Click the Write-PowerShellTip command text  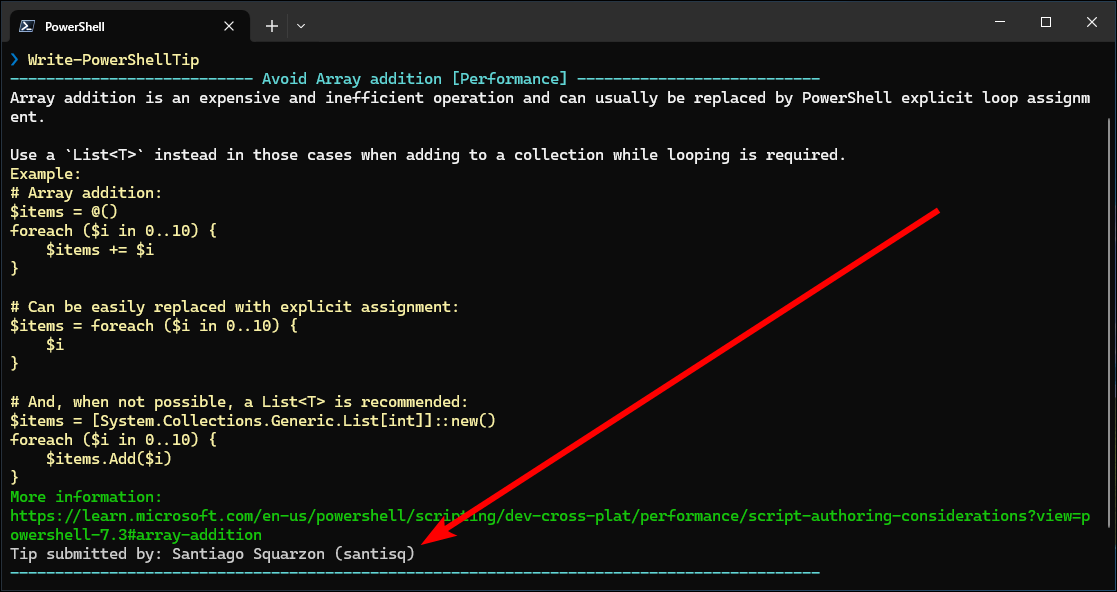(x=113, y=60)
